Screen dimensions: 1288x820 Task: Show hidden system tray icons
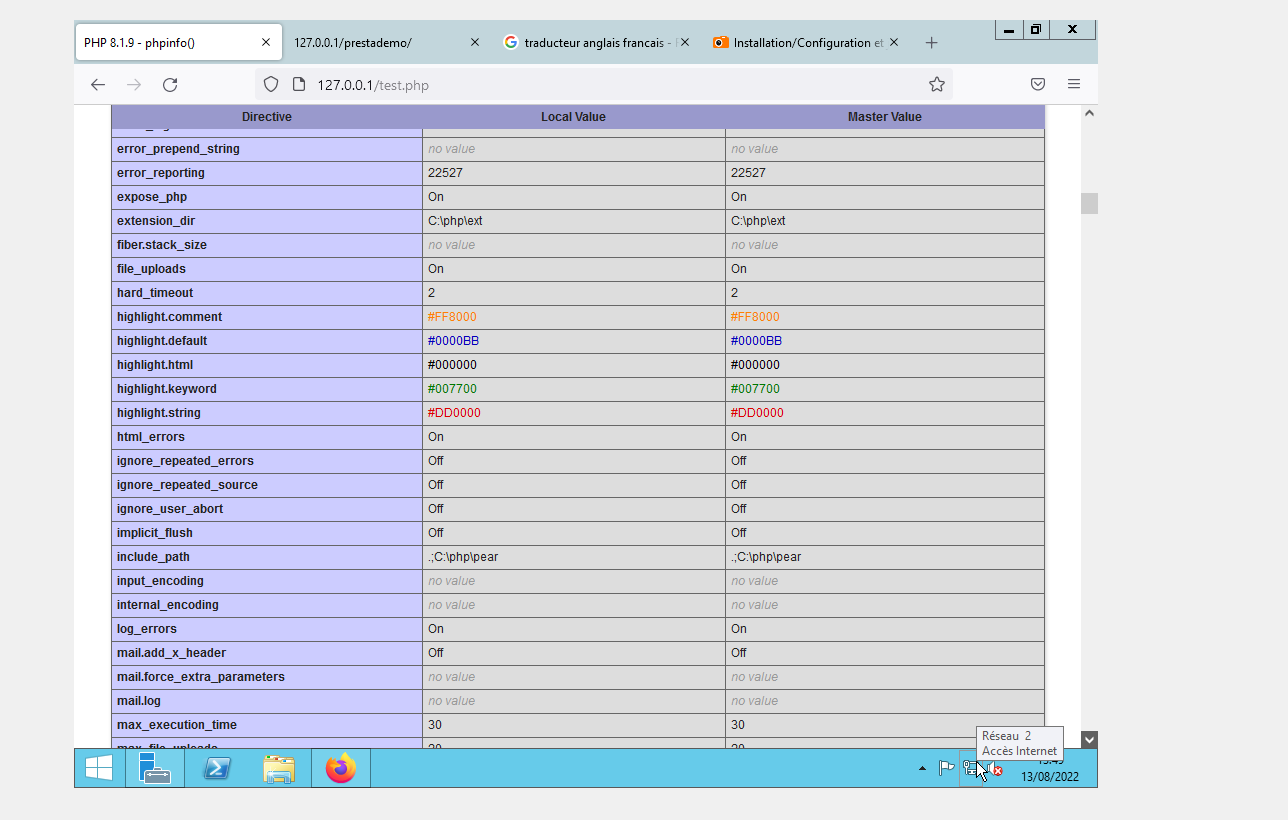[922, 769]
